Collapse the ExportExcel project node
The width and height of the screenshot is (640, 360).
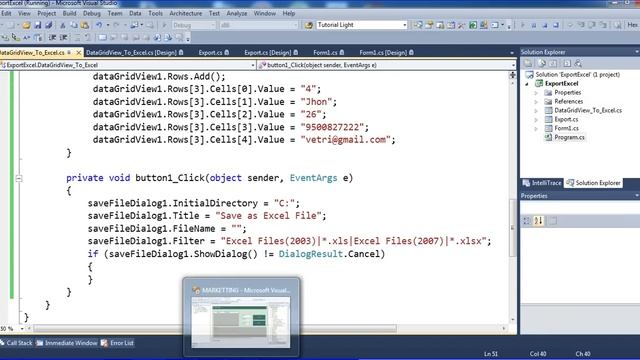(527, 84)
